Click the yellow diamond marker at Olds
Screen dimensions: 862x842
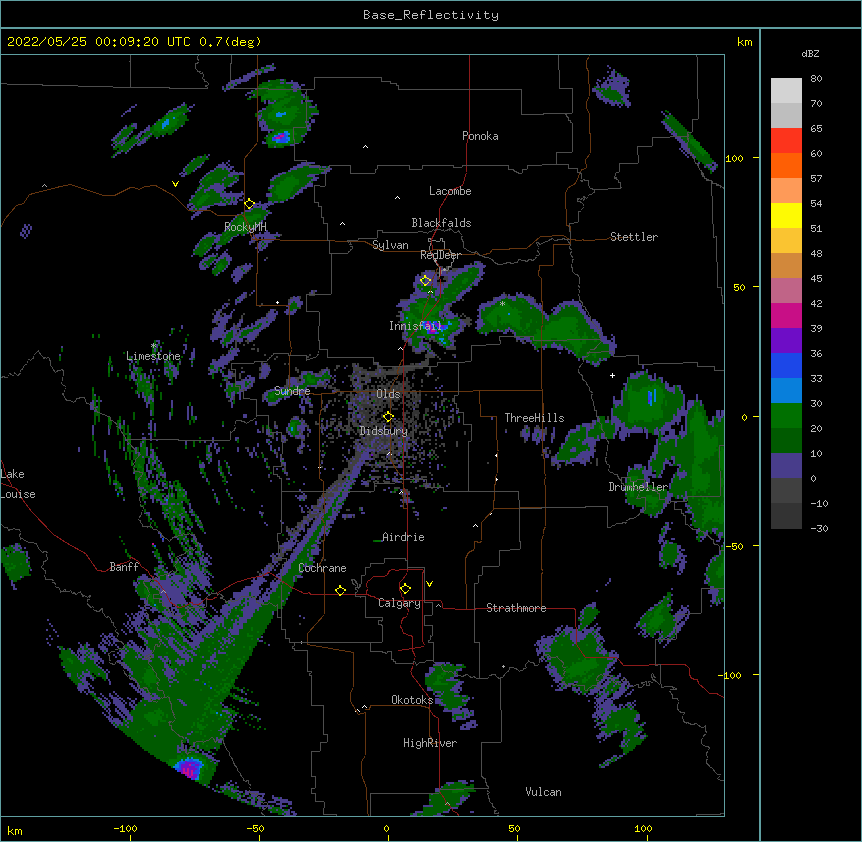(x=388, y=417)
